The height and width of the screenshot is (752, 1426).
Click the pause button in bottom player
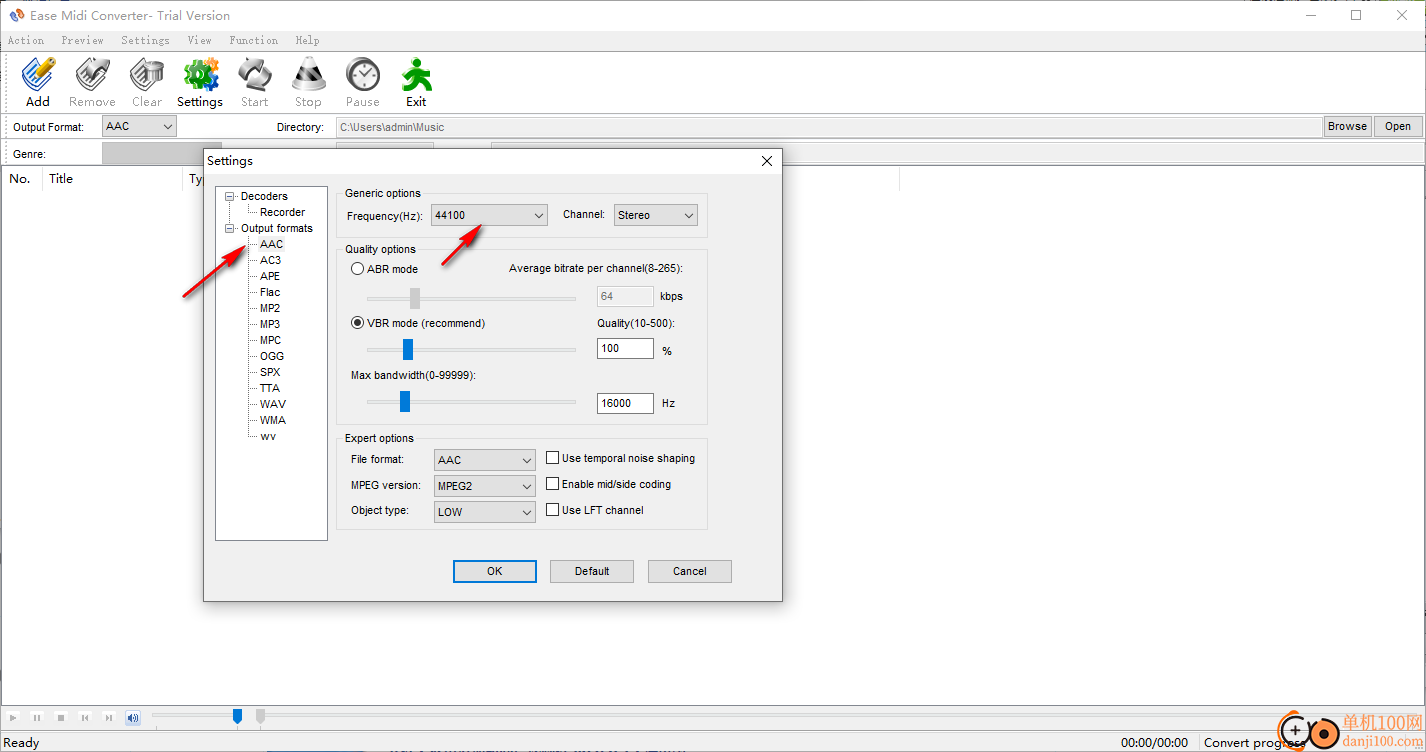point(37,717)
